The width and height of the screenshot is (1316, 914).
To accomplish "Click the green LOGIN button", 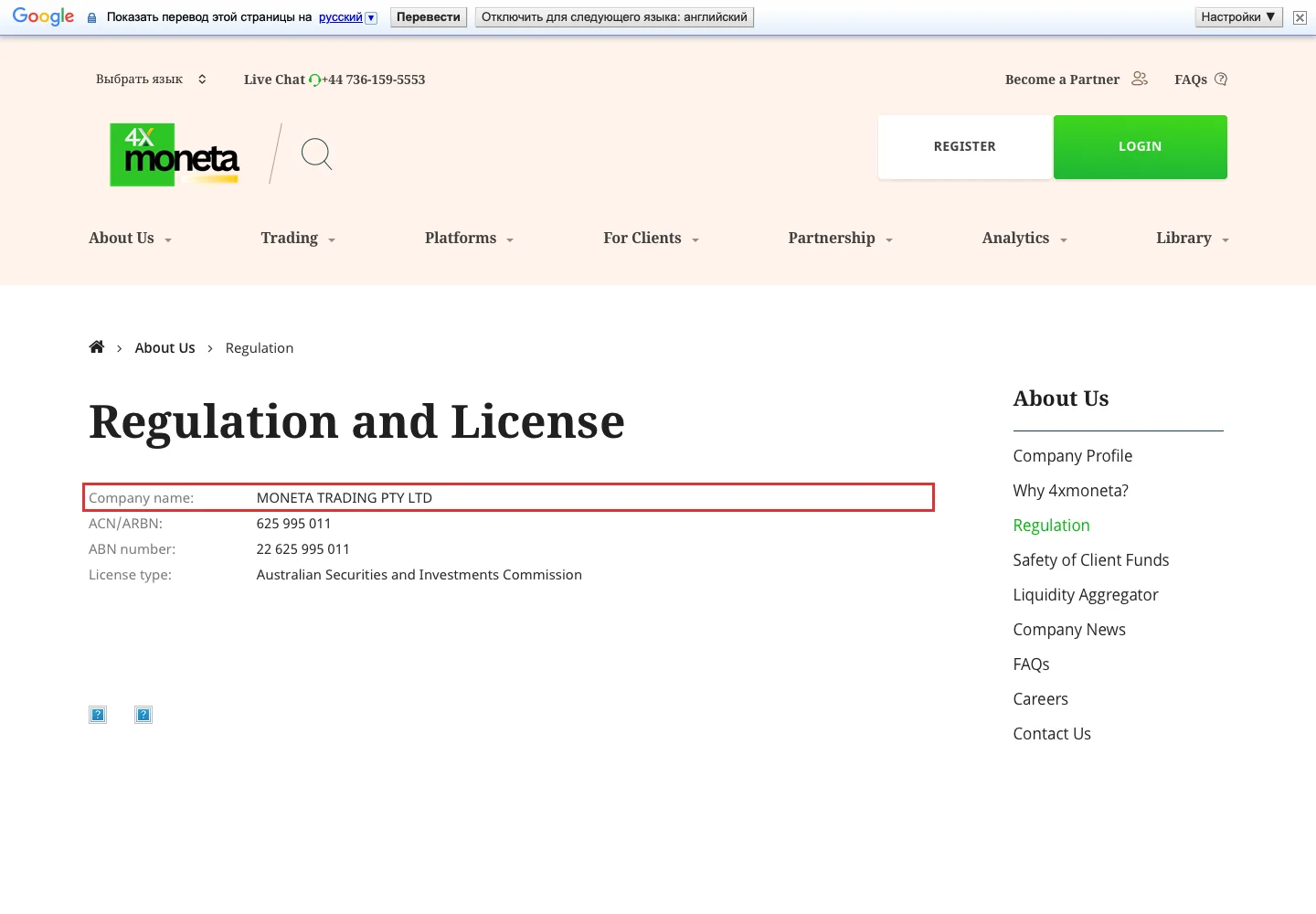I will pos(1141,146).
